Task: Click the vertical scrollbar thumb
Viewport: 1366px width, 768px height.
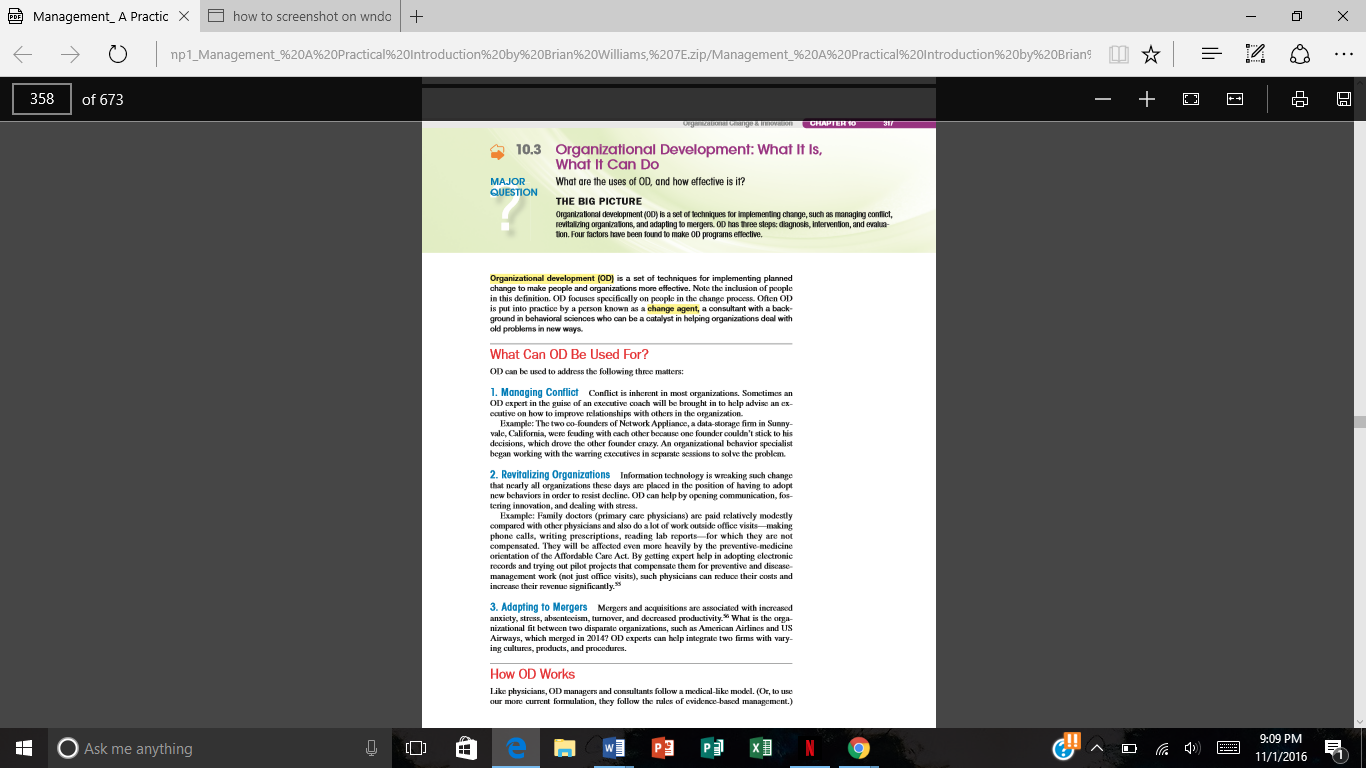Action: [1358, 422]
